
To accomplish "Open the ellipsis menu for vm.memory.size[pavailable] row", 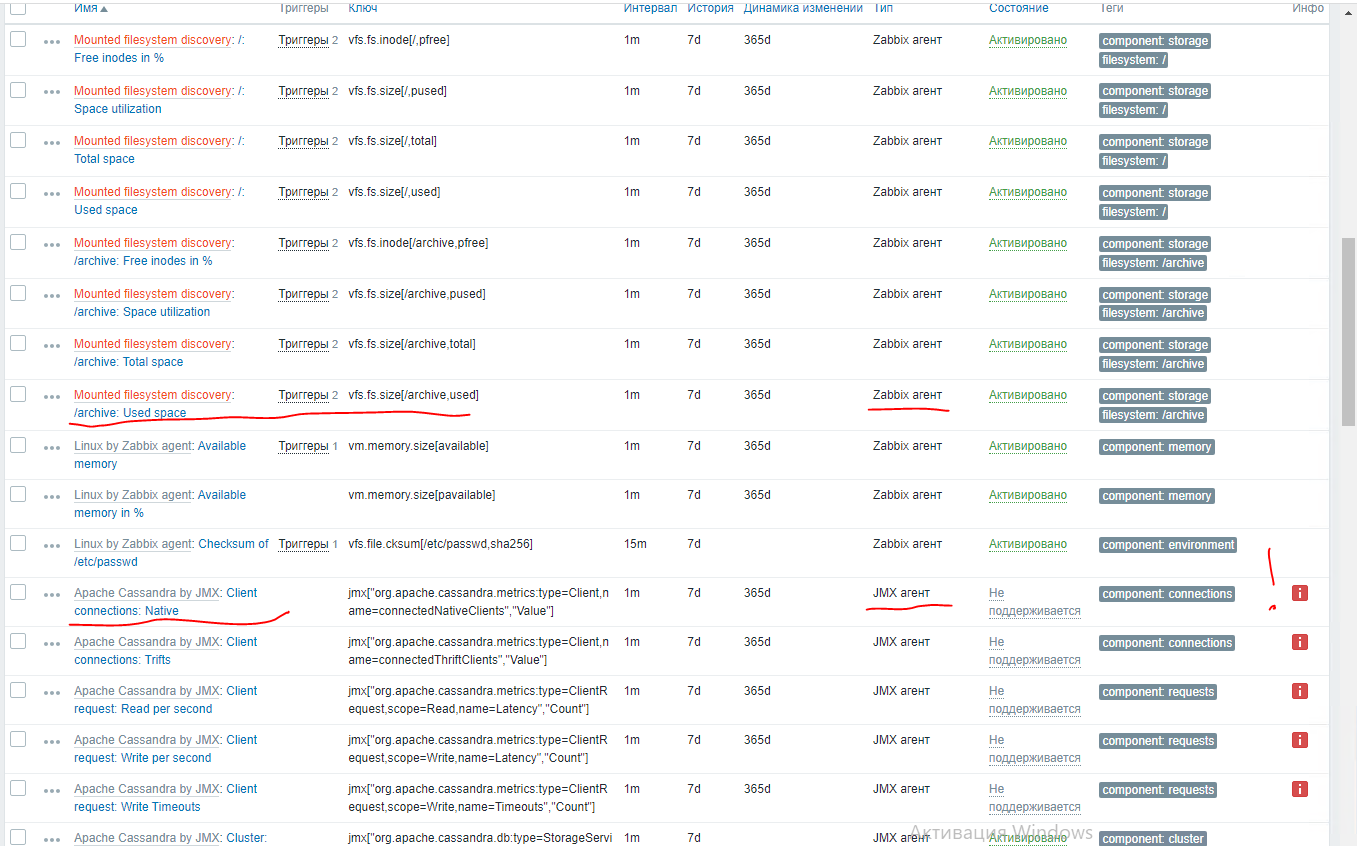I will [x=52, y=496].
